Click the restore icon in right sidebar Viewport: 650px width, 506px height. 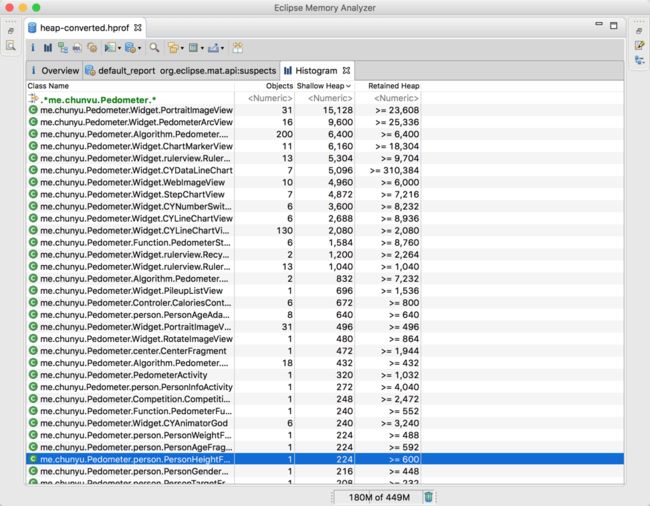[639, 31]
